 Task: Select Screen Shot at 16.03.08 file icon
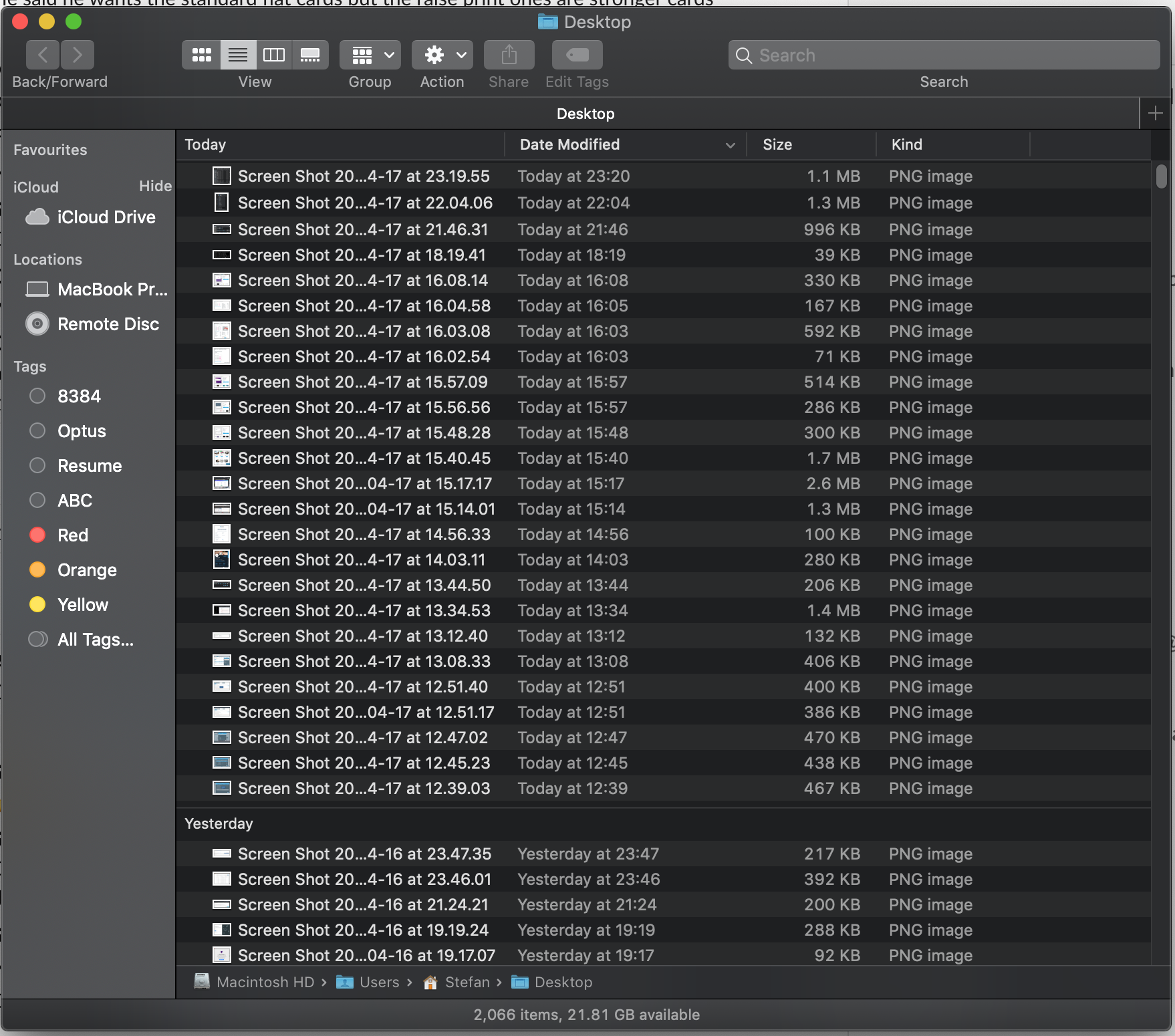pyautogui.click(x=221, y=331)
